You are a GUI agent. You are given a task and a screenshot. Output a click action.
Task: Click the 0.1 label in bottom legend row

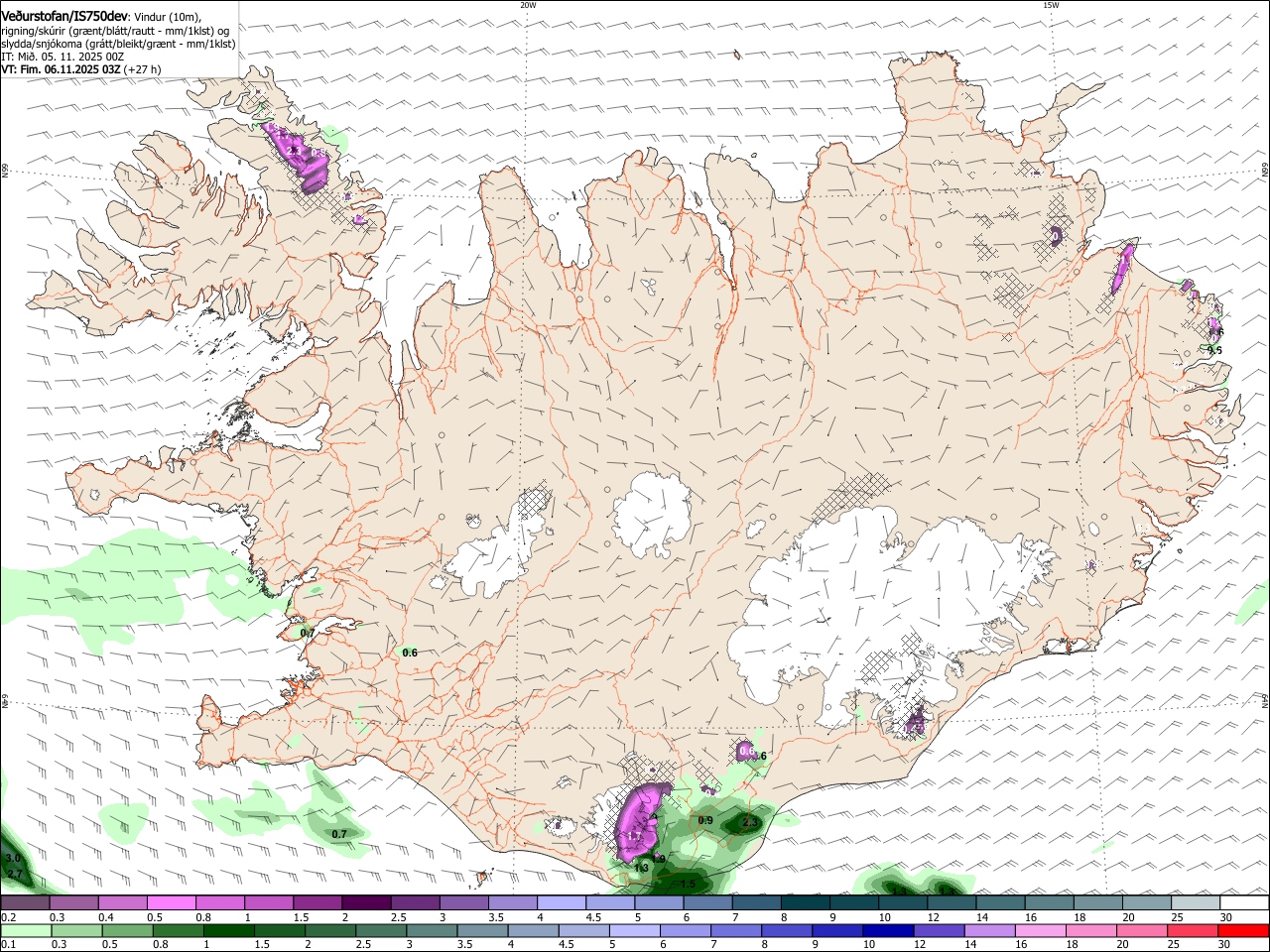click(x=8, y=946)
